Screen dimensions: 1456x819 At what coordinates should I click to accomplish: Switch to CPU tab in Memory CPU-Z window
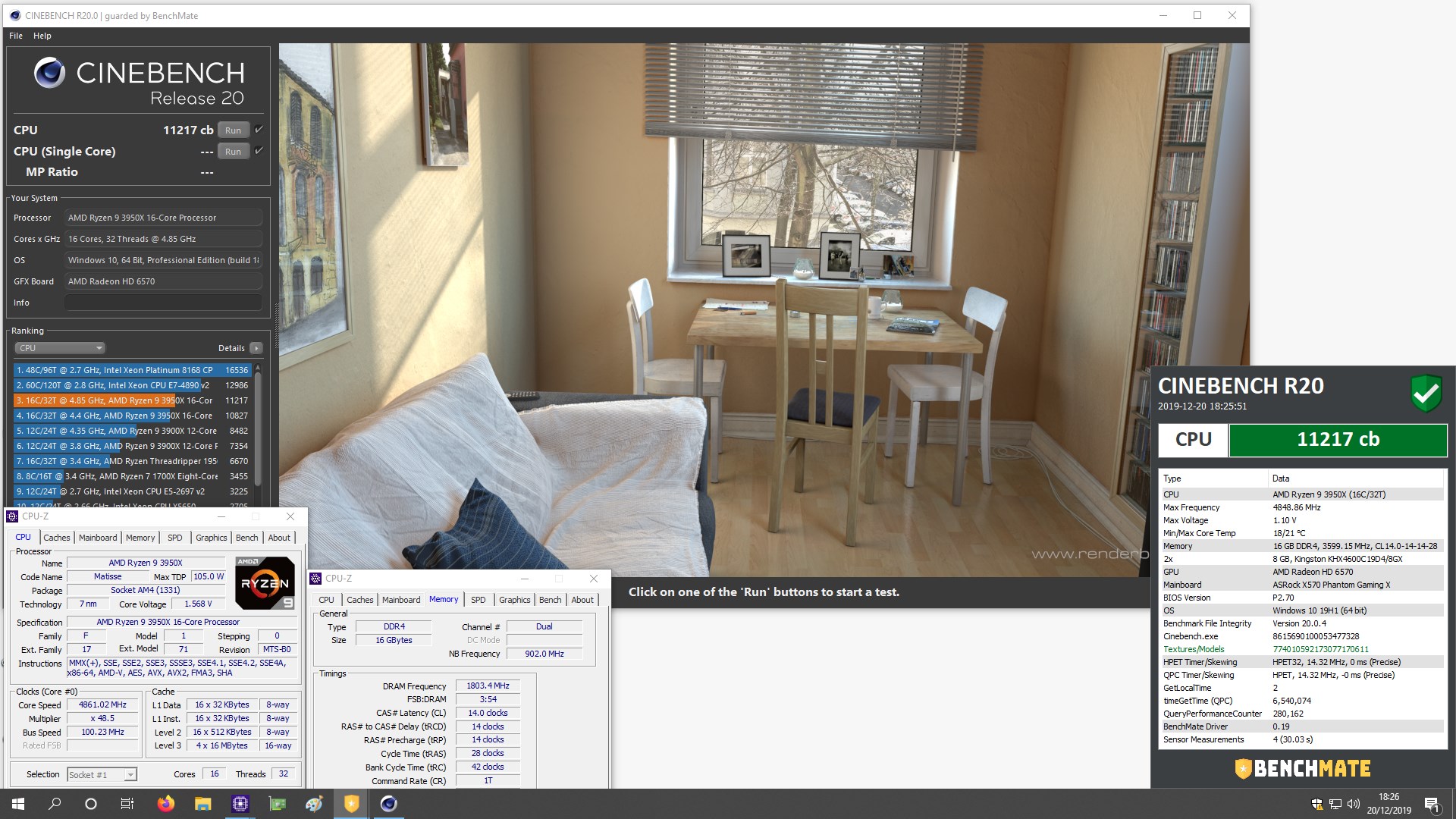(x=326, y=600)
